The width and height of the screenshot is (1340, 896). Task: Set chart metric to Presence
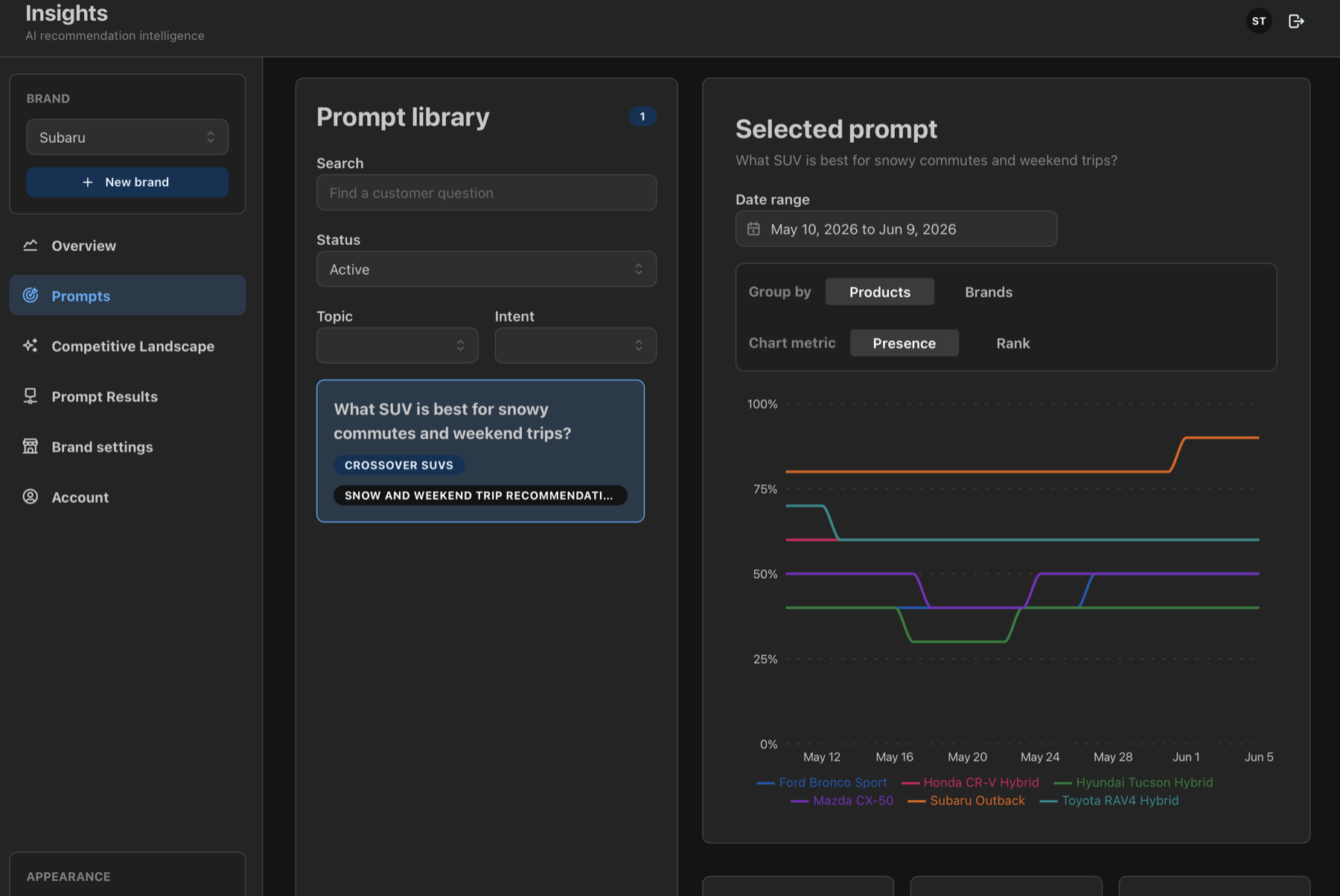[x=904, y=343]
